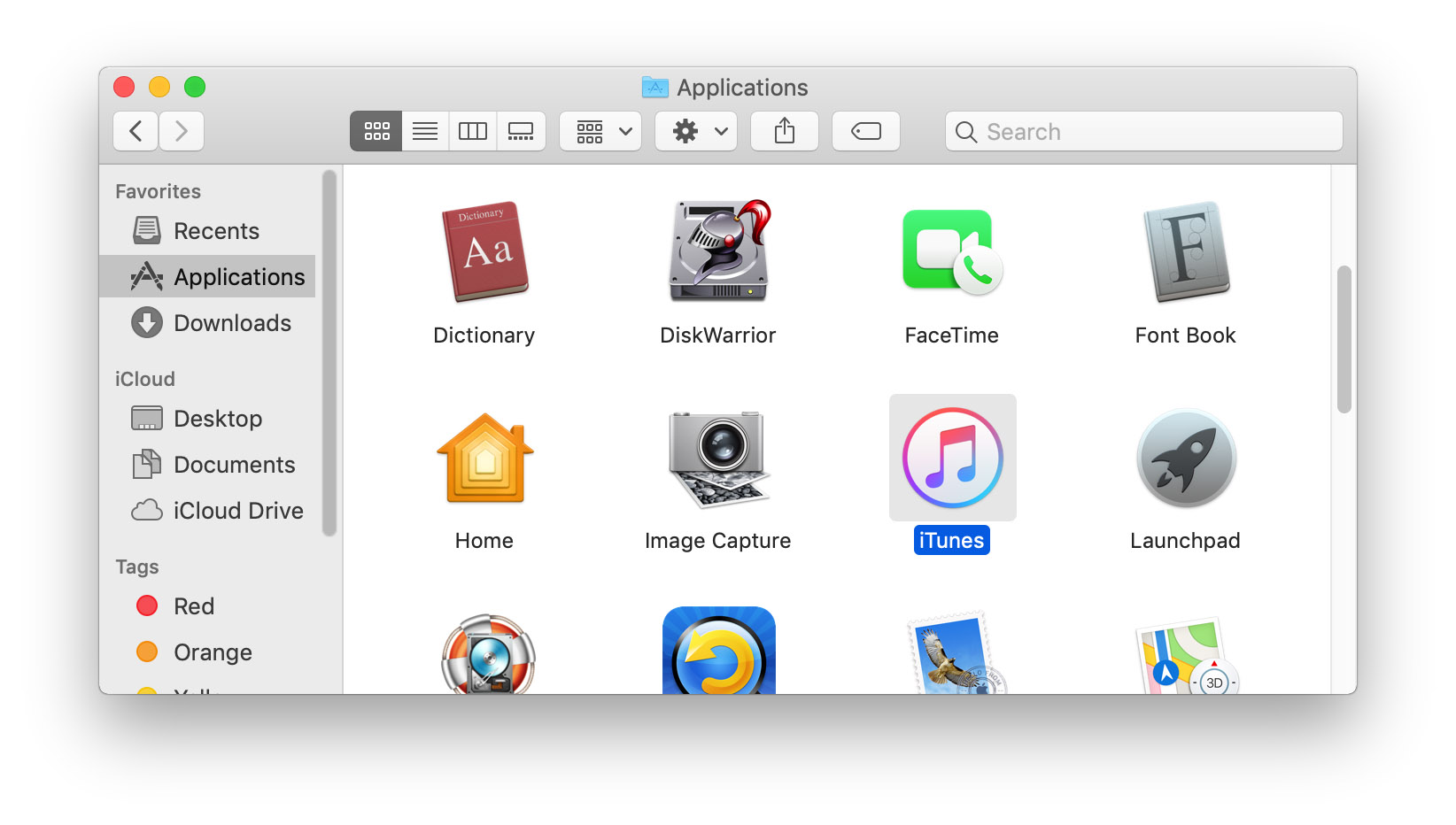The image size is (1456, 825).
Task: Select the DiskWarrior app icon
Action: [x=718, y=251]
